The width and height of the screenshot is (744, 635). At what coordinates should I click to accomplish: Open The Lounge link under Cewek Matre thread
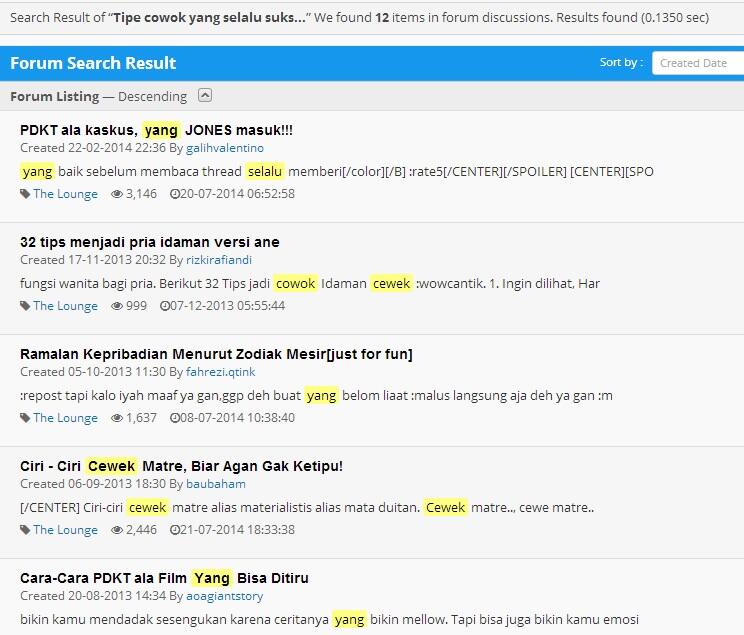point(65,530)
